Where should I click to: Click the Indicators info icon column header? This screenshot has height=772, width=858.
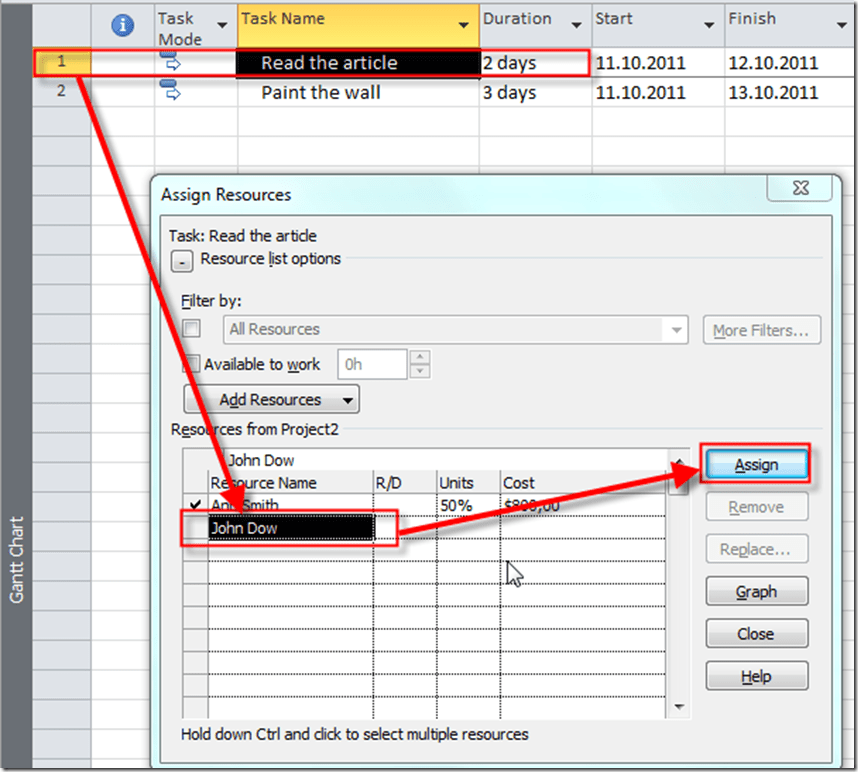pos(123,26)
